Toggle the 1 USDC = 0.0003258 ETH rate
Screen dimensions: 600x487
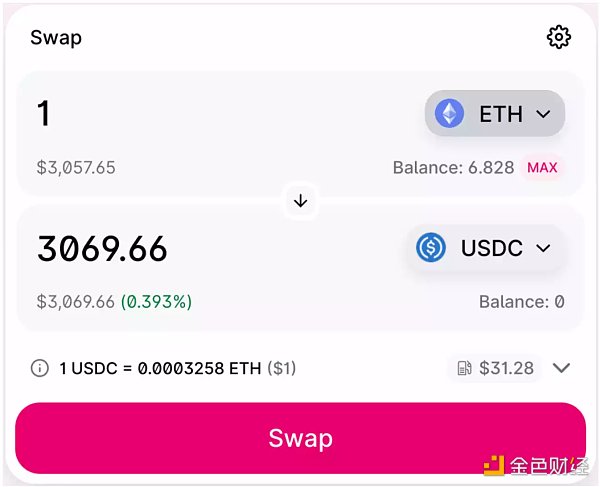click(178, 369)
